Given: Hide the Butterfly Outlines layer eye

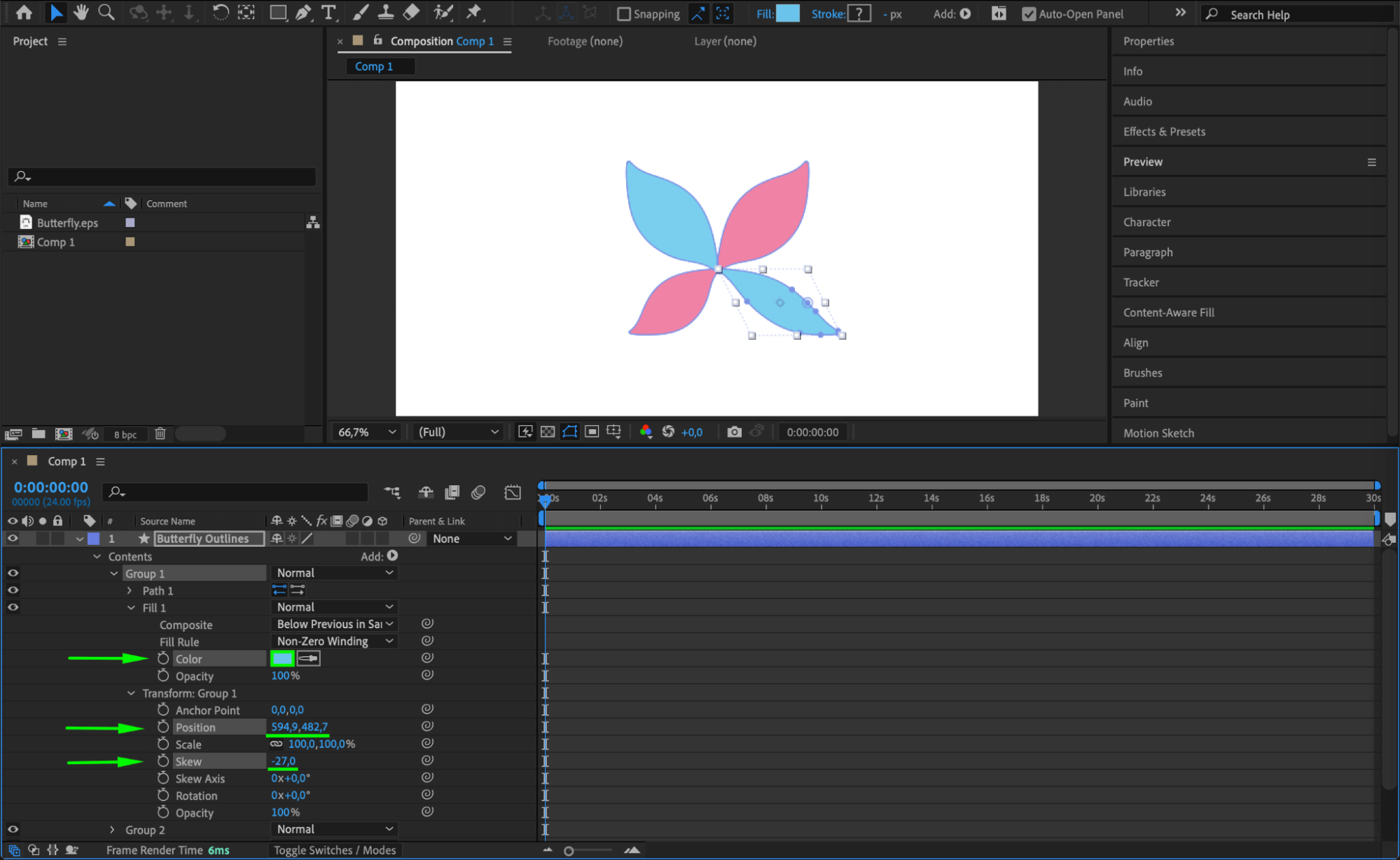Looking at the screenshot, I should pos(13,539).
